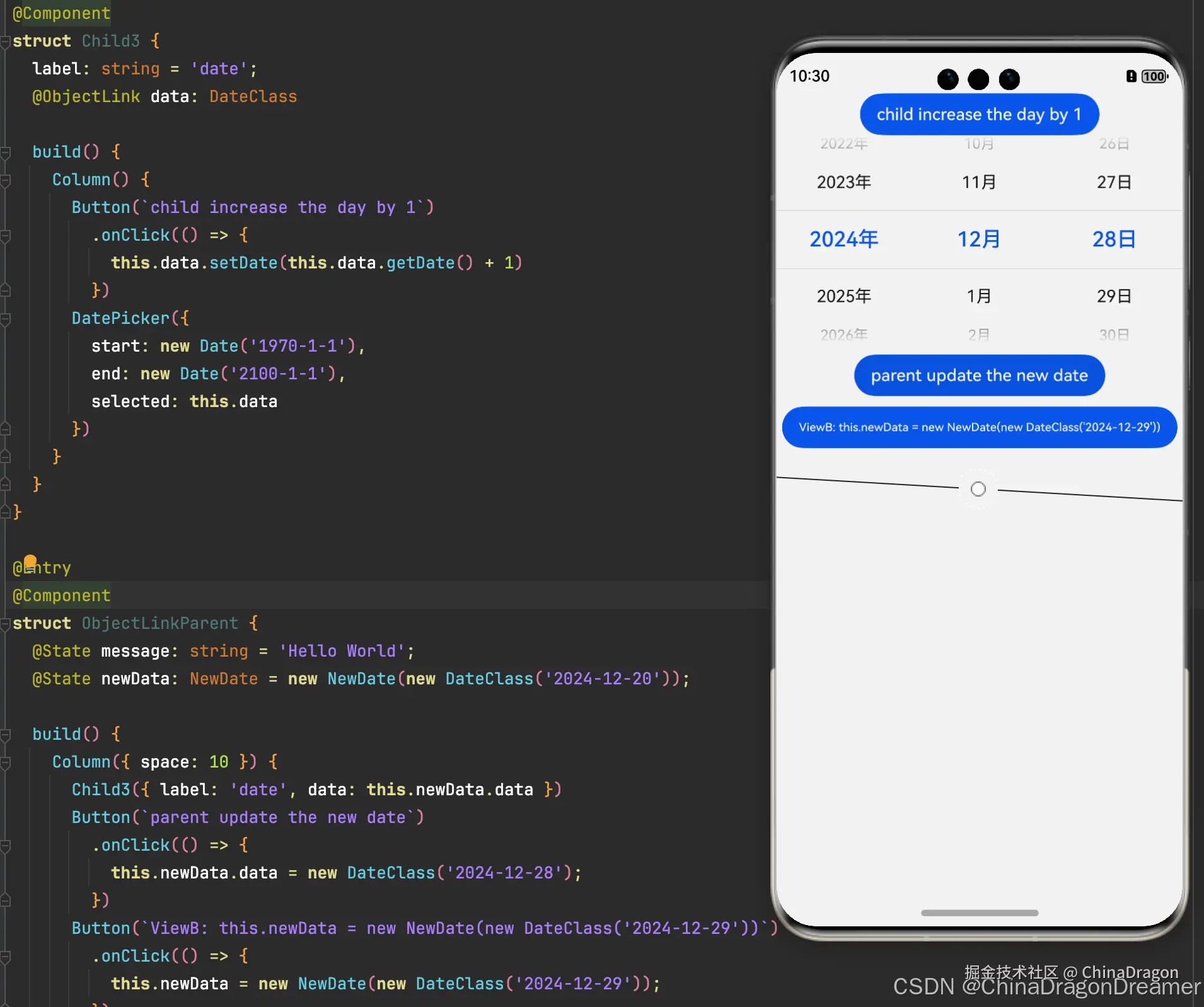Tap faded 2月 in the month wheel
This screenshot has height=1007, width=1204.
tap(979, 335)
